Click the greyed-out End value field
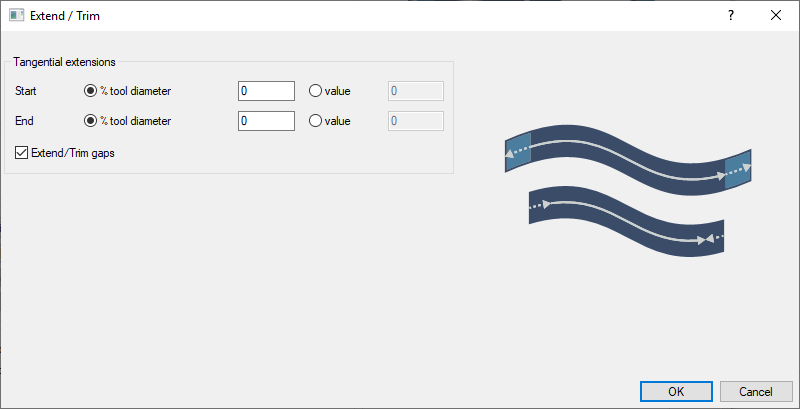 415,121
